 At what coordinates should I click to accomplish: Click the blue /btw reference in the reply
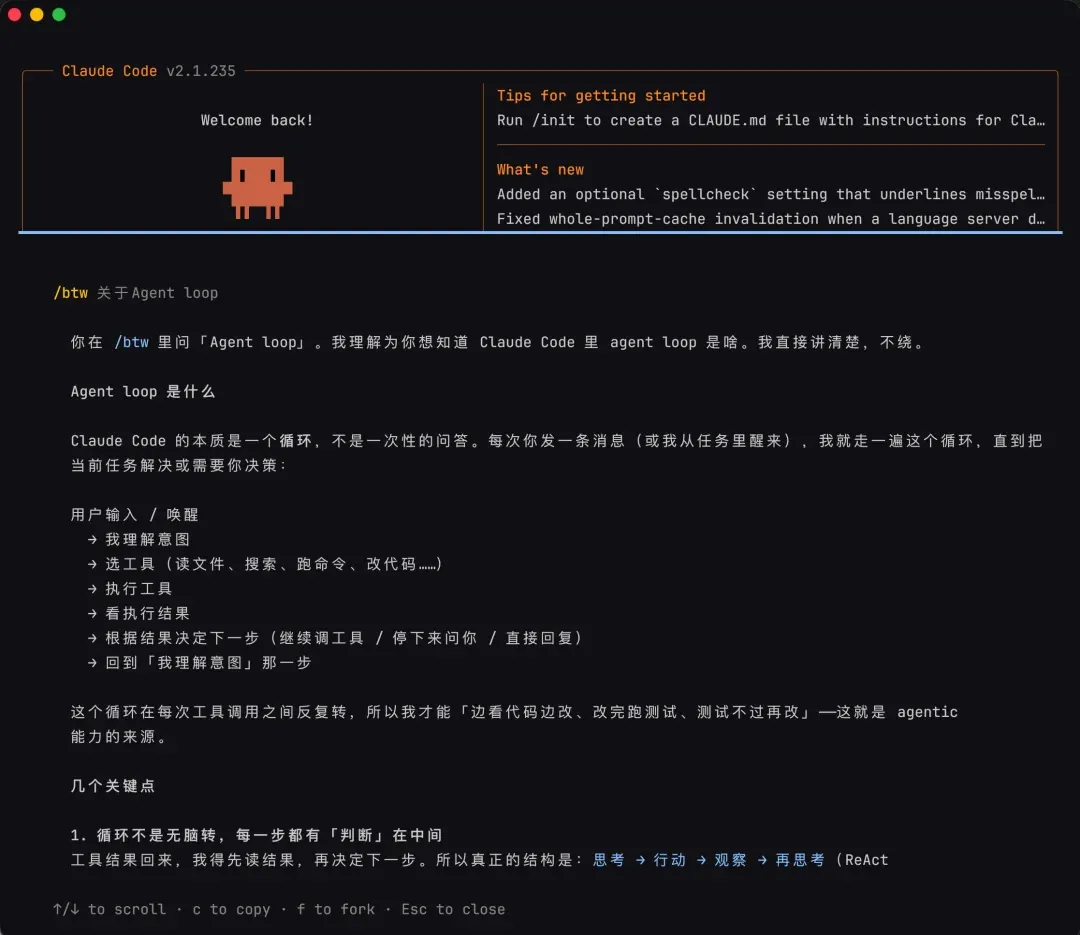[132, 342]
